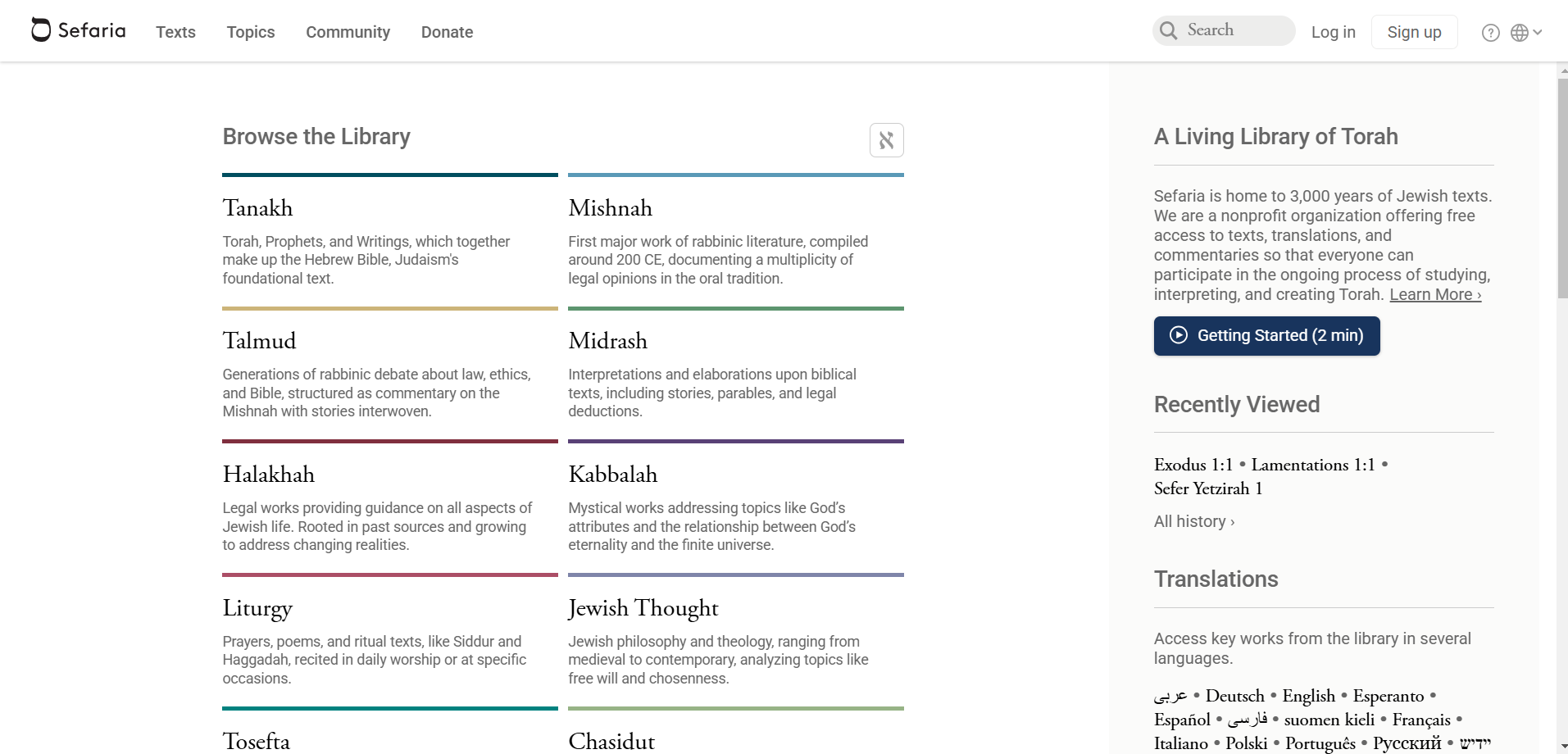The height and width of the screenshot is (754, 1568).
Task: Expand All history link
Action: pyautogui.click(x=1194, y=521)
